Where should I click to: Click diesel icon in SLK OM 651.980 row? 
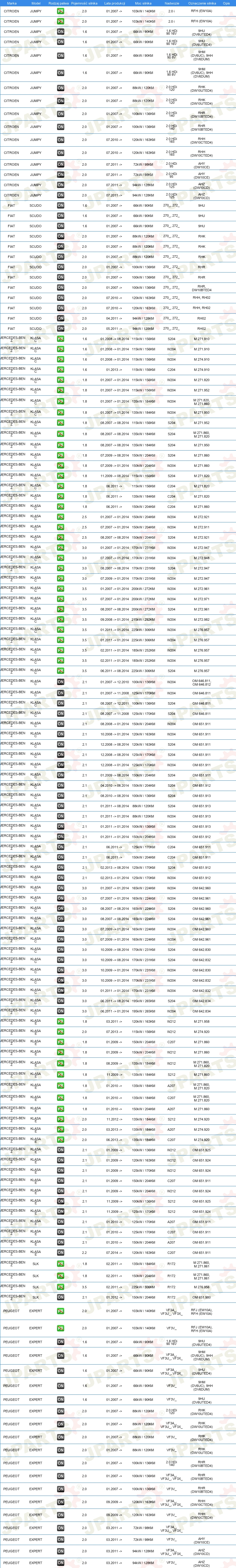[60, 1298]
